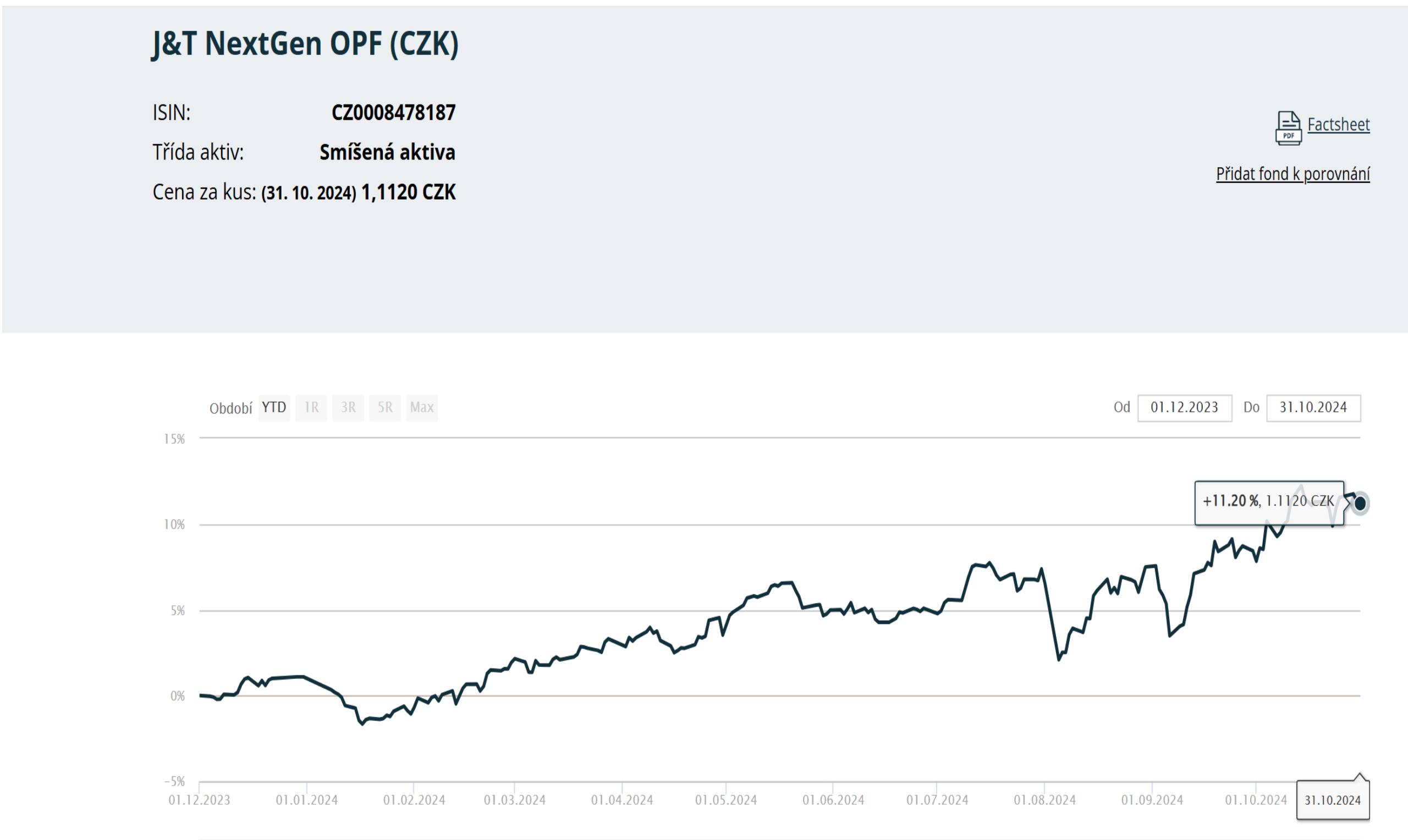Choose the 3R period option
Viewport: 1408px width, 840px height.
point(348,407)
